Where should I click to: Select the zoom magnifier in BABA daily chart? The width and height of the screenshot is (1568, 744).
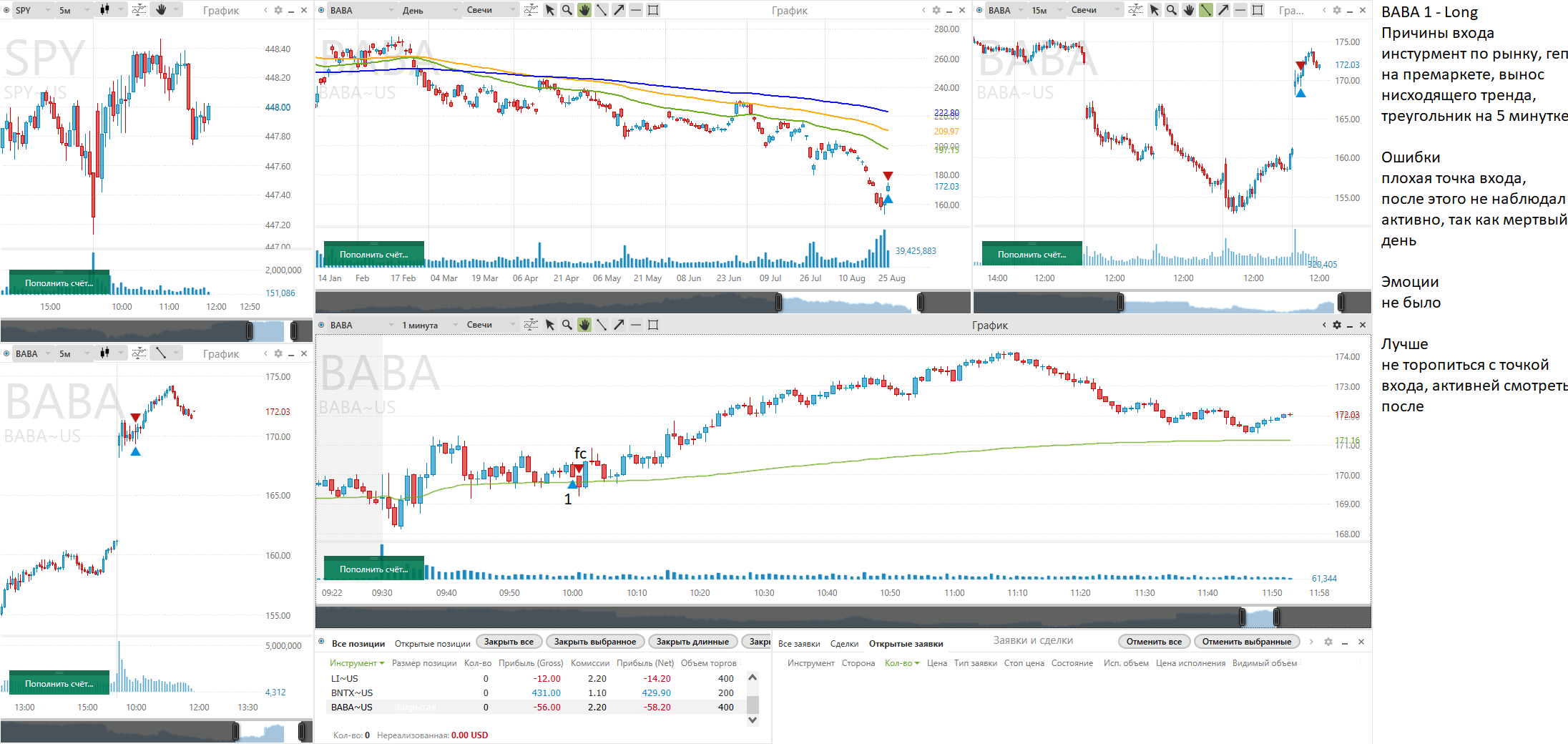click(567, 10)
